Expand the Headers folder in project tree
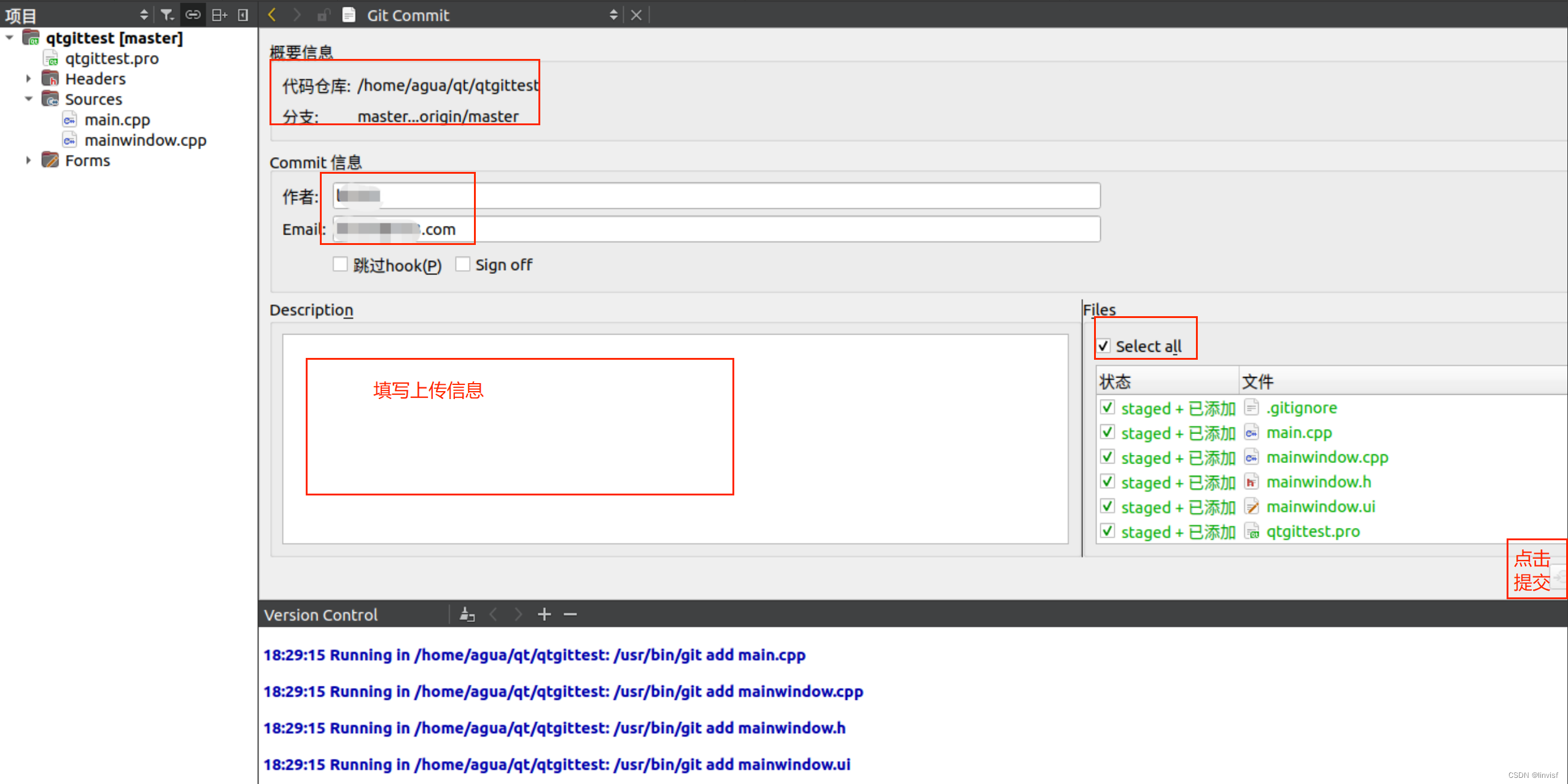The height and width of the screenshot is (784, 1568). (28, 79)
